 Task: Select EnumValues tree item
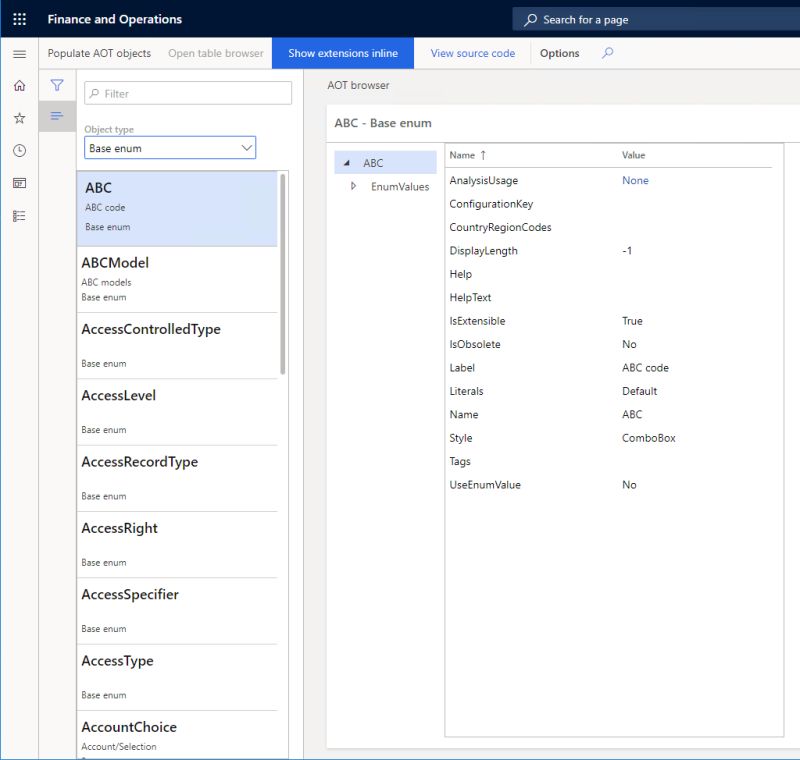pyautogui.click(x=399, y=187)
